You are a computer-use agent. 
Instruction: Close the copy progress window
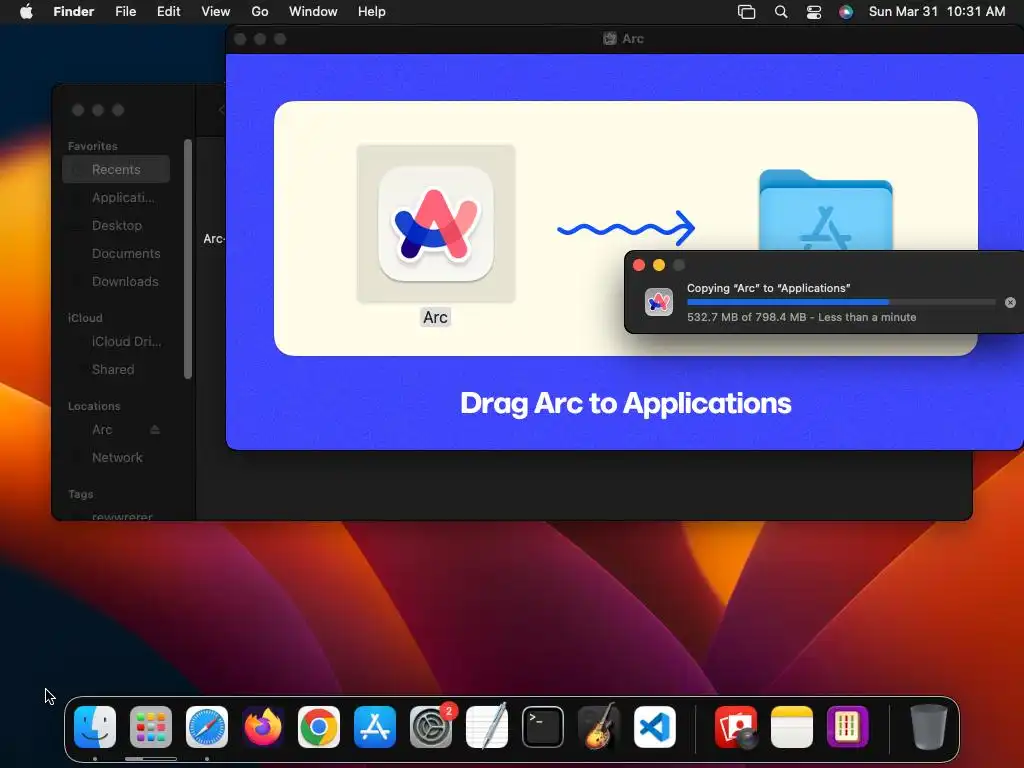[x=639, y=264]
